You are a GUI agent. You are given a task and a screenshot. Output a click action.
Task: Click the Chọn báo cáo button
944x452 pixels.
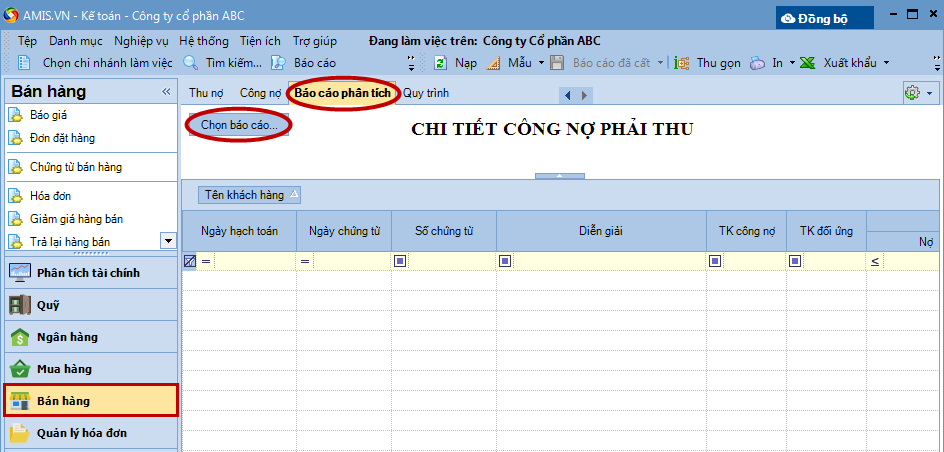(239, 125)
